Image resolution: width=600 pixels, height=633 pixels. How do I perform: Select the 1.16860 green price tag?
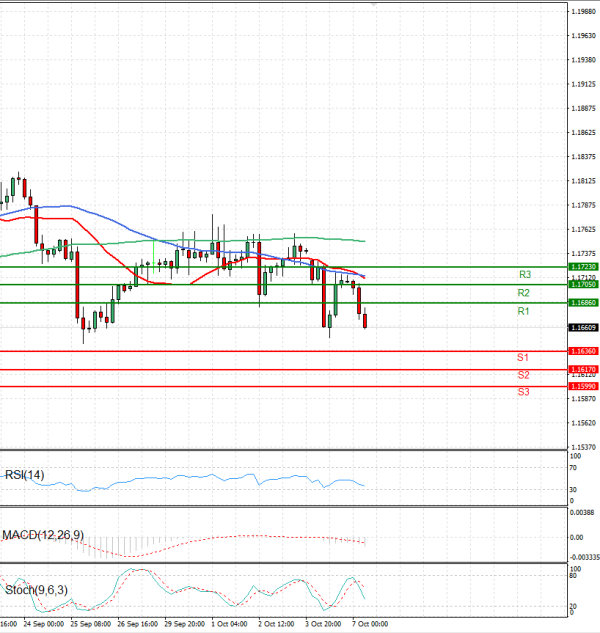[583, 302]
